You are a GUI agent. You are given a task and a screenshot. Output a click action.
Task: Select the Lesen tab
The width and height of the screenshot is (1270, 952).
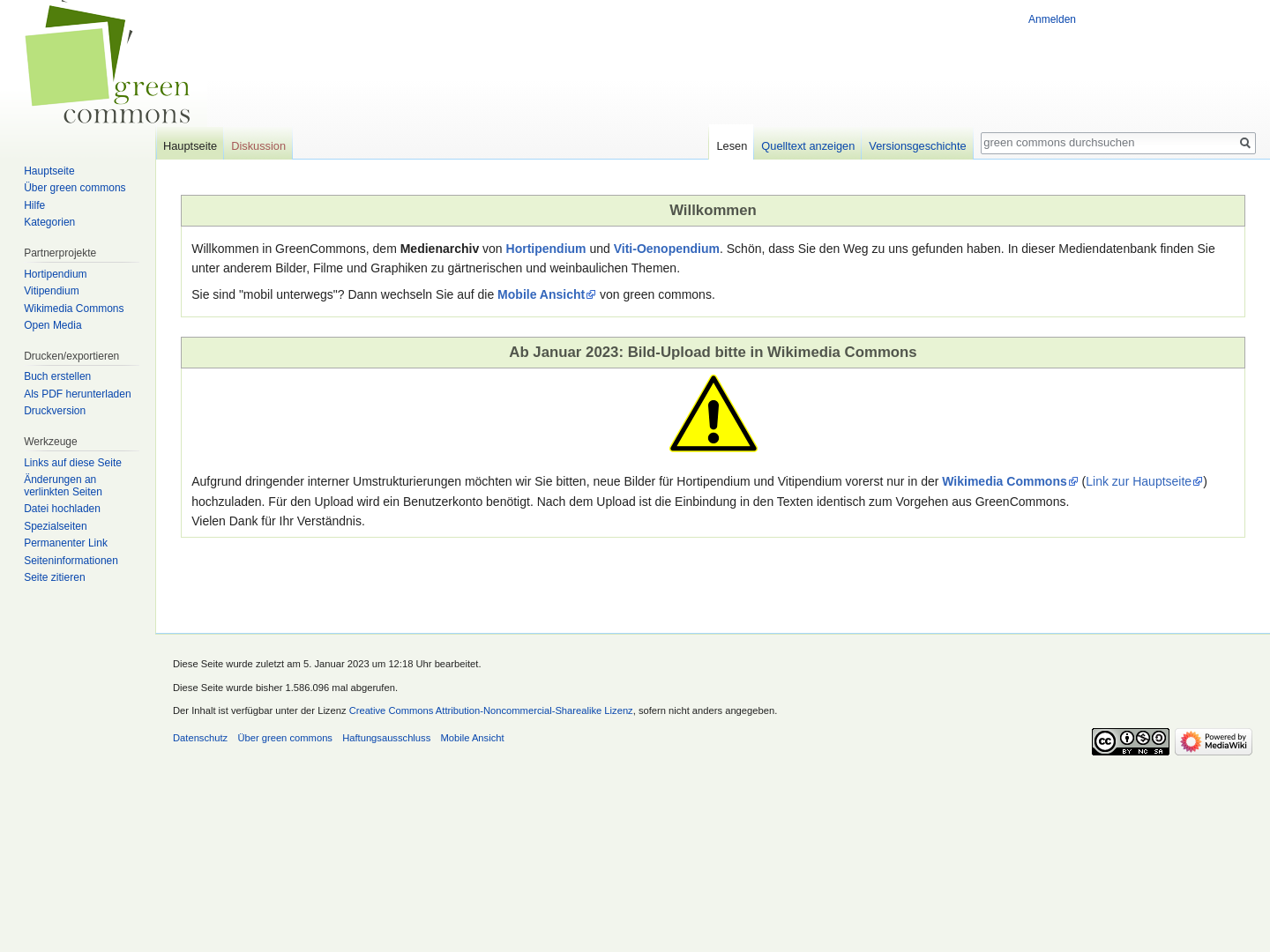pyautogui.click(x=731, y=146)
